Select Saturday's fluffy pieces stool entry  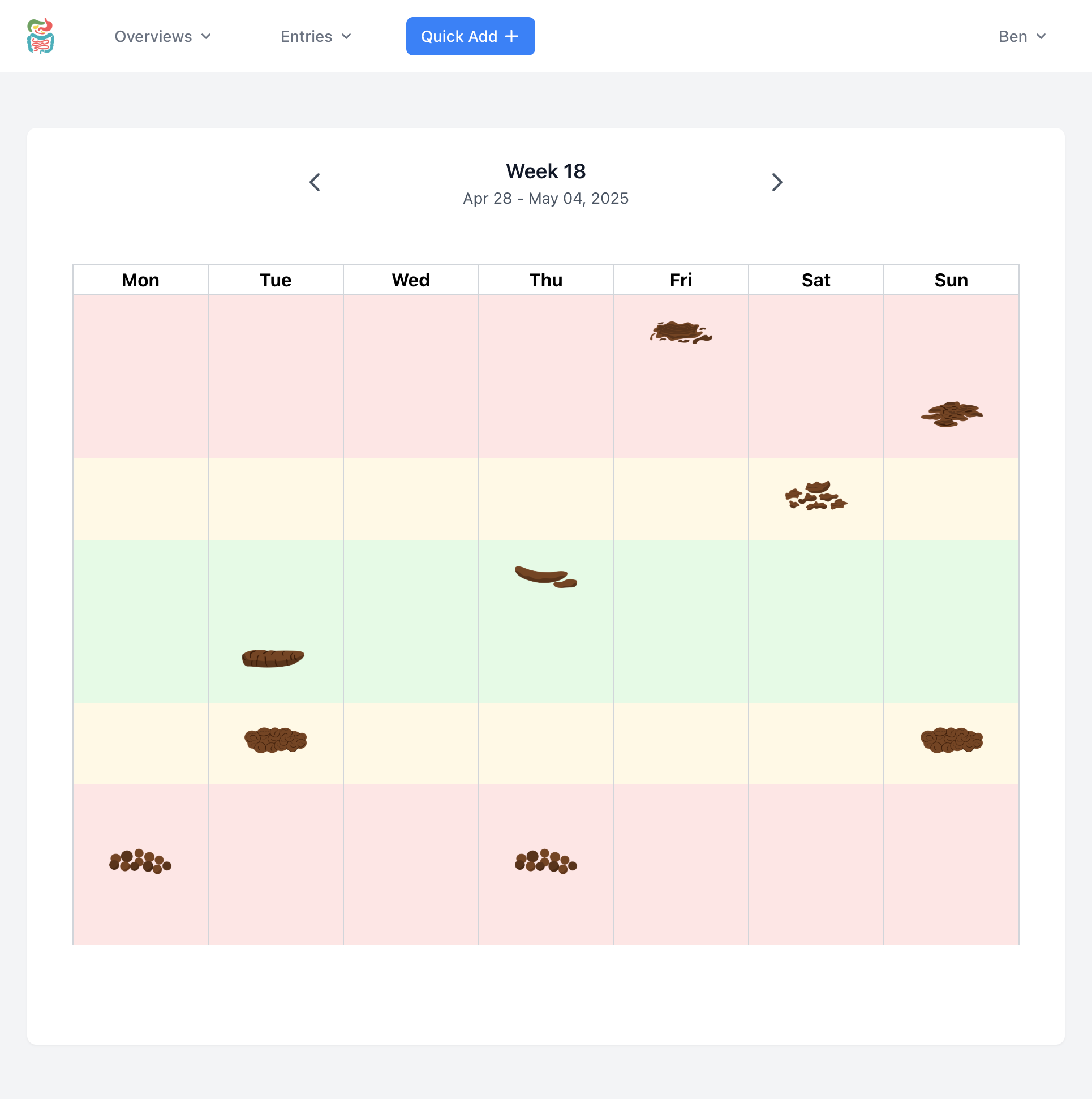[x=815, y=496]
